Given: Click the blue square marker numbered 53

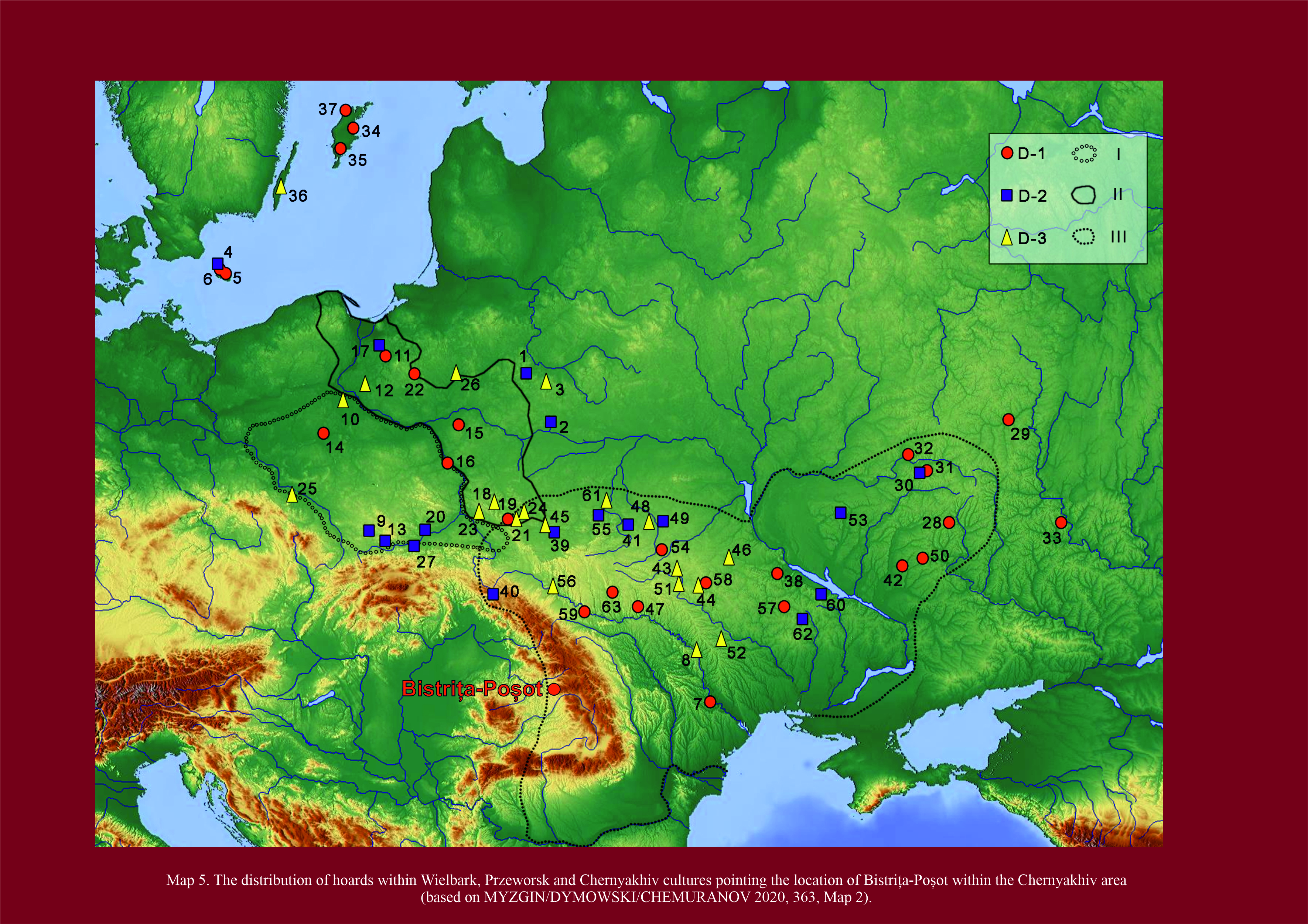Looking at the screenshot, I should tap(840, 513).
